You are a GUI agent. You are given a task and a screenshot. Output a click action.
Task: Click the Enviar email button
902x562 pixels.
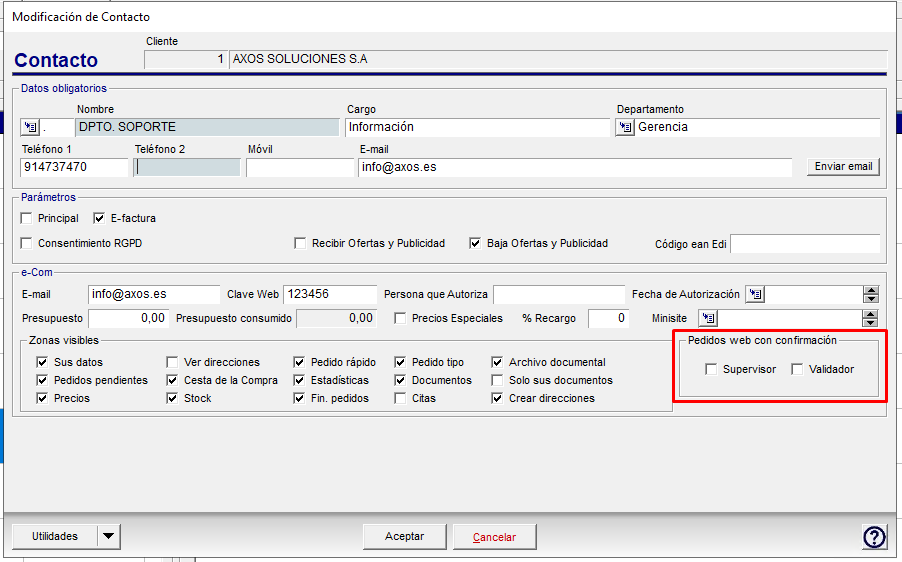point(843,167)
